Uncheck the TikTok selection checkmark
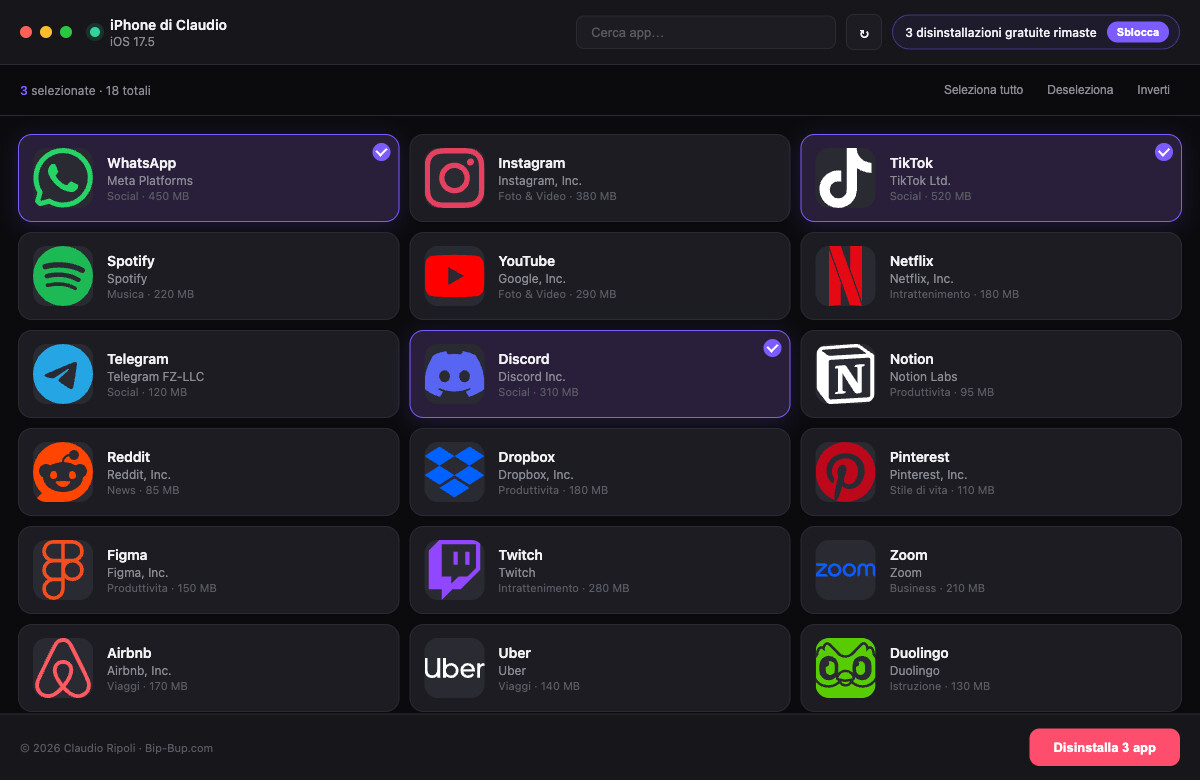Viewport: 1200px width, 780px height. pos(1163,152)
